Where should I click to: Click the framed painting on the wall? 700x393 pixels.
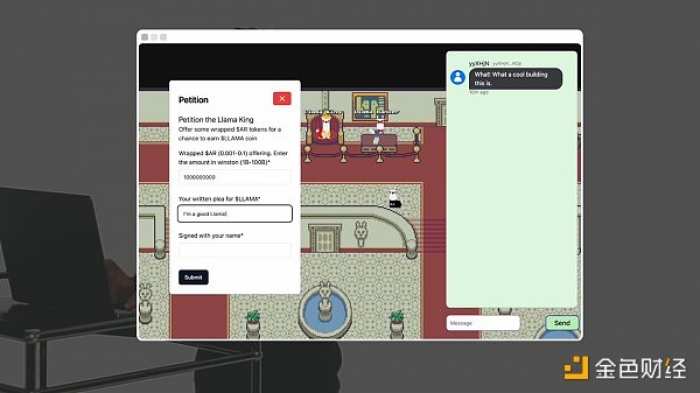tap(370, 106)
